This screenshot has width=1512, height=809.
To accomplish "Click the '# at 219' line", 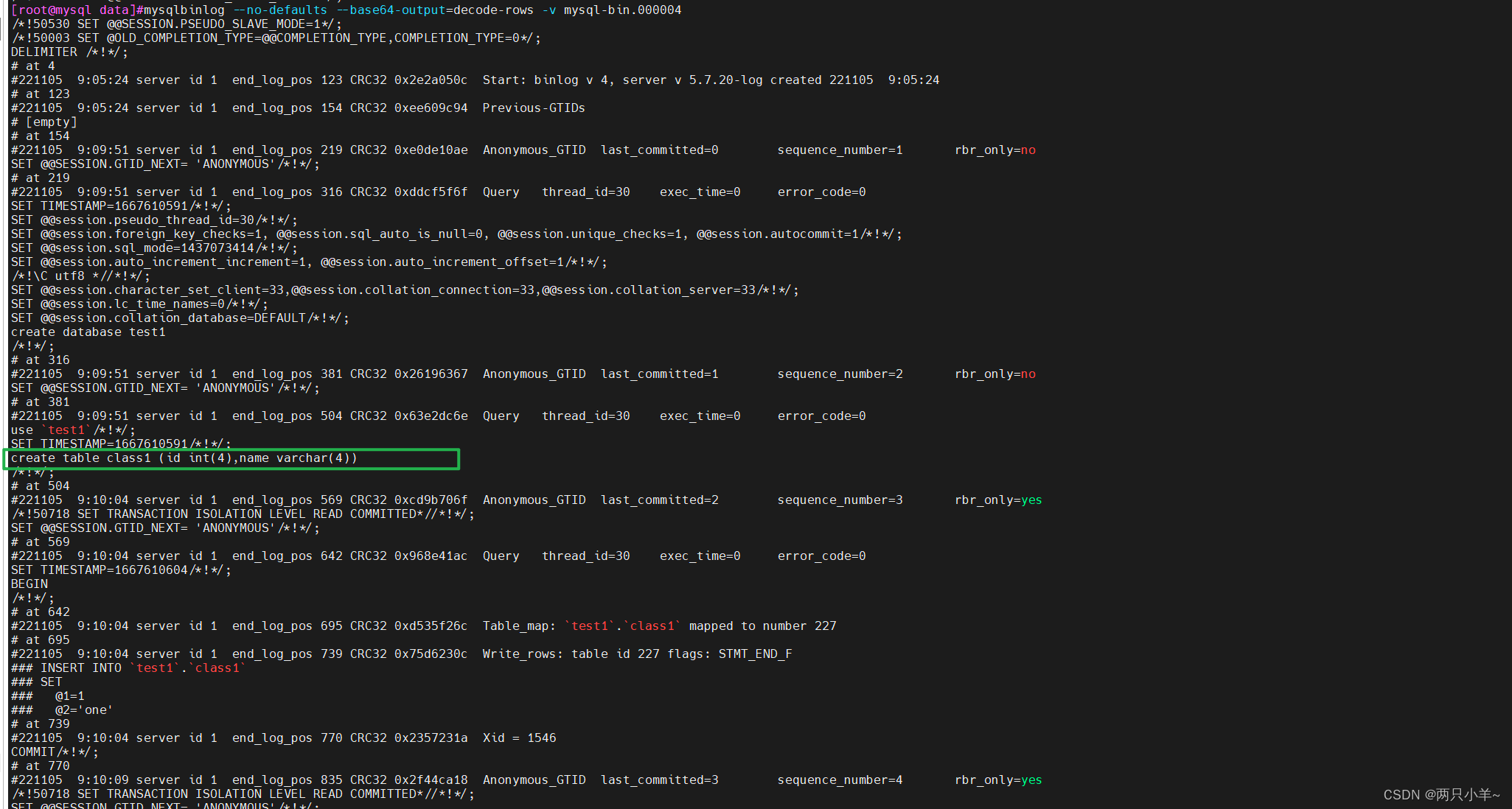I will [40, 178].
